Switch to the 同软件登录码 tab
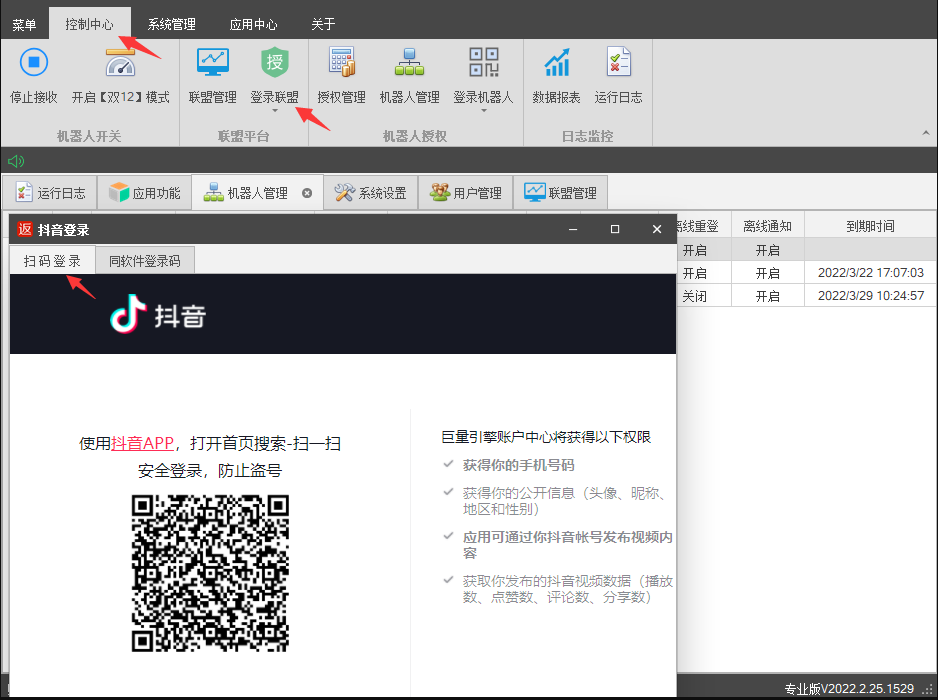 145,261
